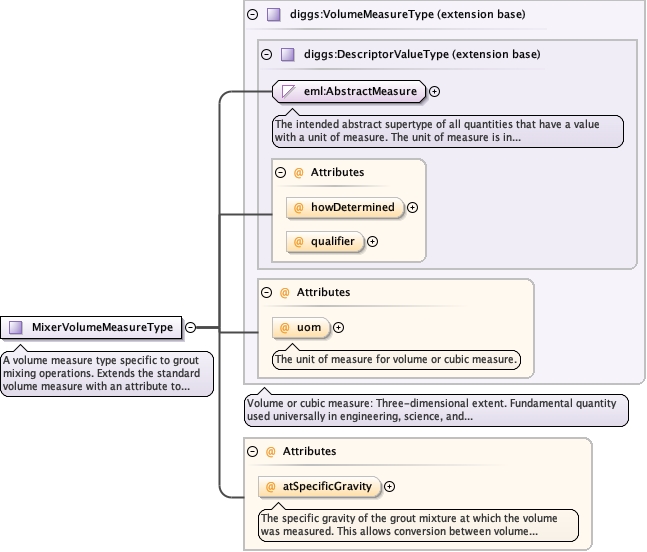Click the @ icon on uom attribute

pos(284,327)
